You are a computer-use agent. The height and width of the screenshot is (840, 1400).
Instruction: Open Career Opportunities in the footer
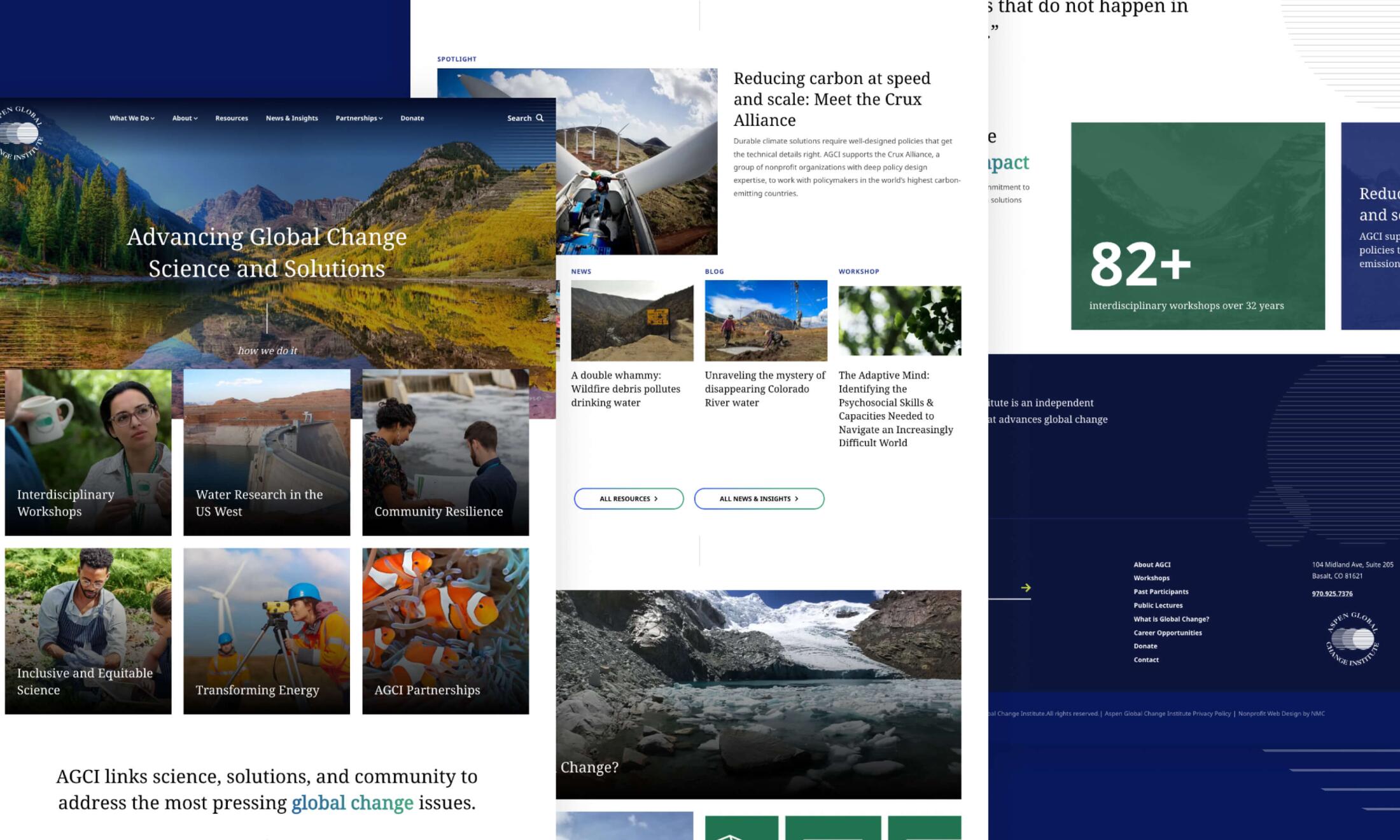click(1168, 633)
